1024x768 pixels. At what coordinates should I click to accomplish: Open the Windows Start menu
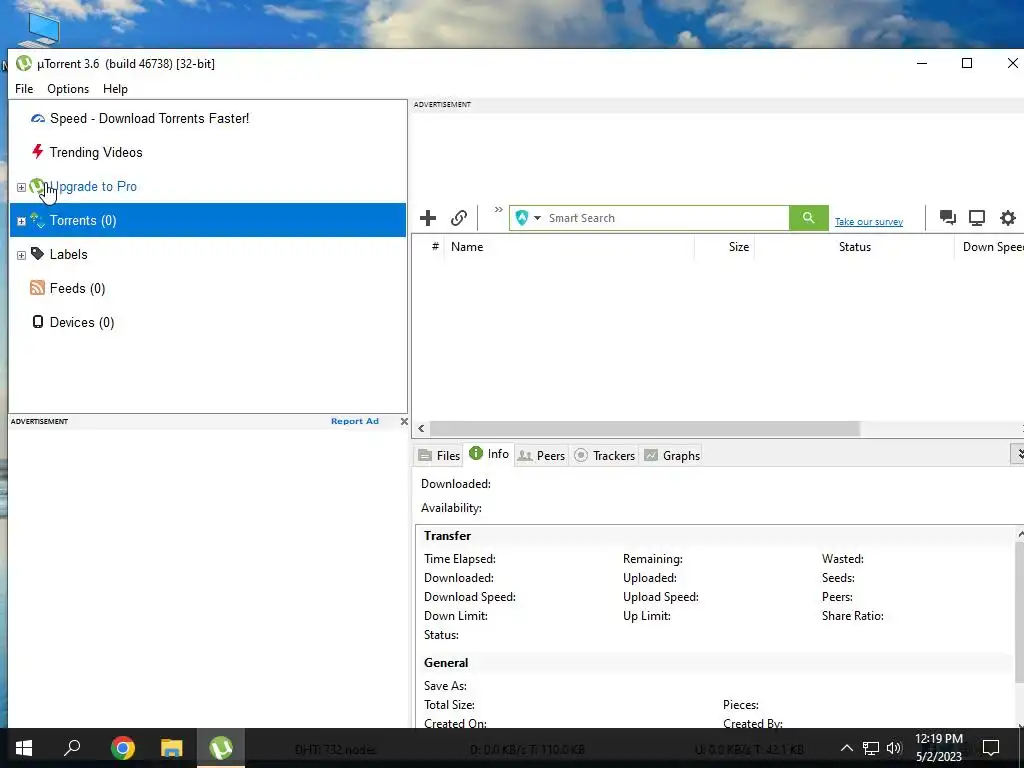24,748
